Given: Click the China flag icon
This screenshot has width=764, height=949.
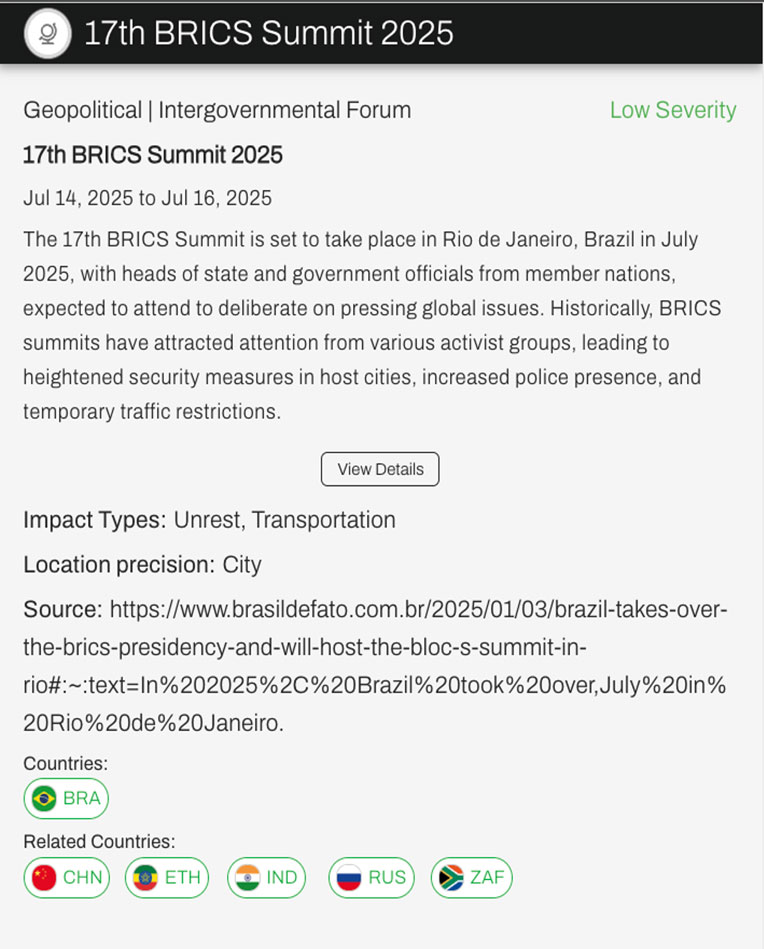Looking at the screenshot, I should (44, 877).
